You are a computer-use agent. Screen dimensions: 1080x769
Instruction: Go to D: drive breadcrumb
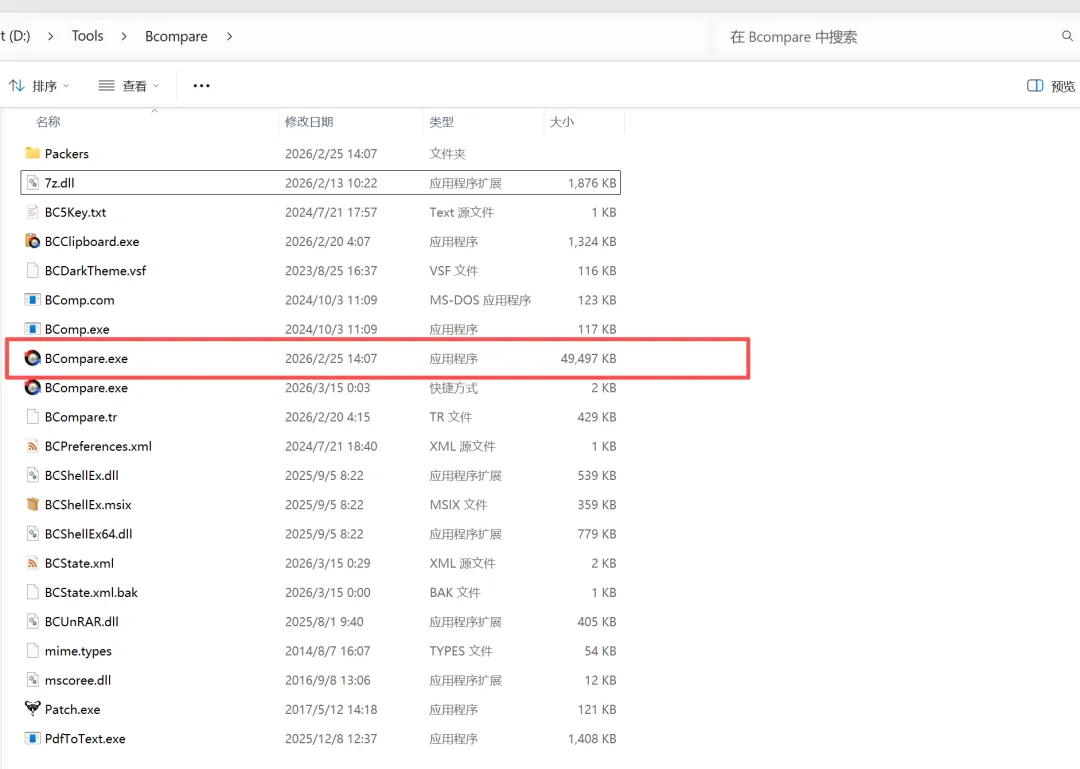(x=15, y=36)
